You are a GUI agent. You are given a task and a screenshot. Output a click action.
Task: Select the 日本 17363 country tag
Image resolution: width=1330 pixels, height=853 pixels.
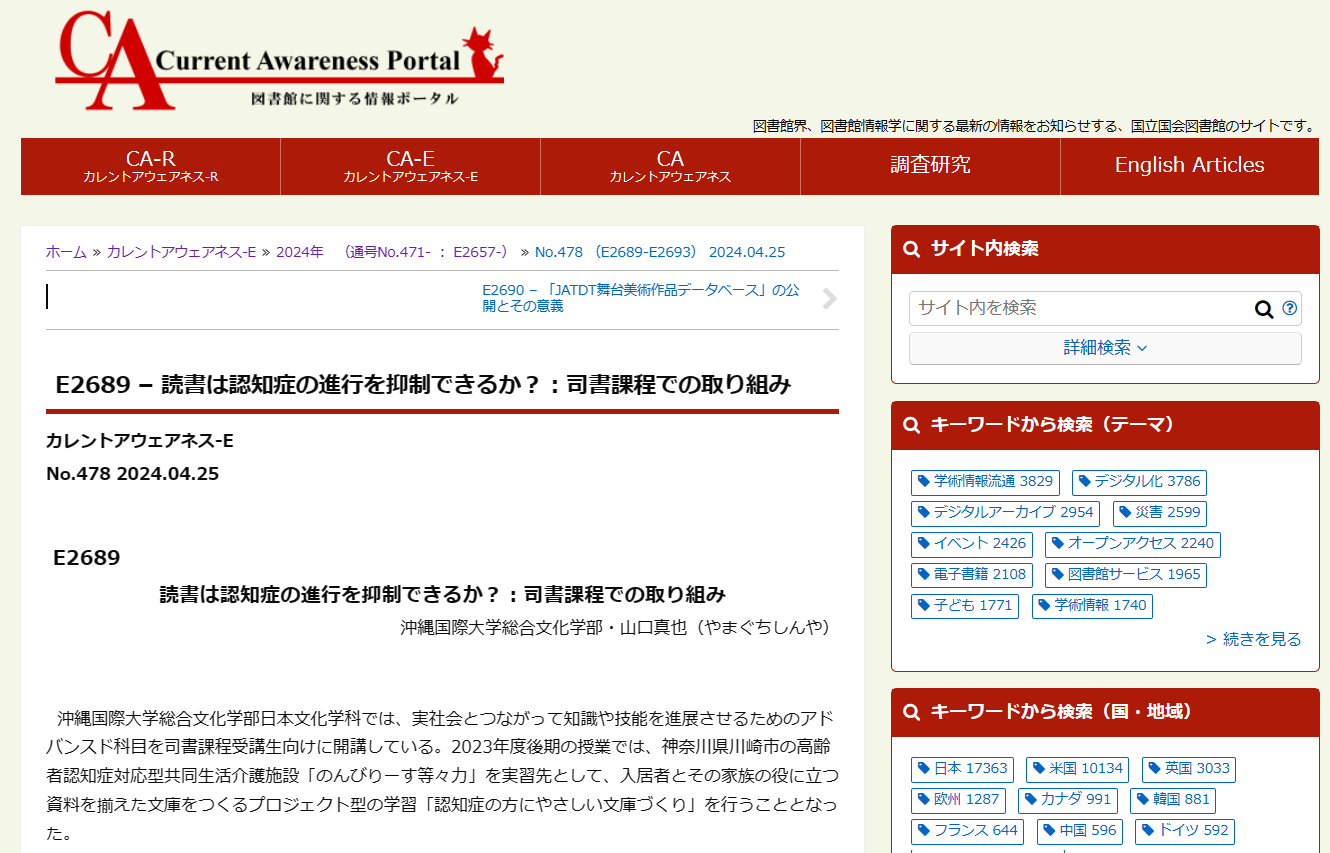[962, 769]
